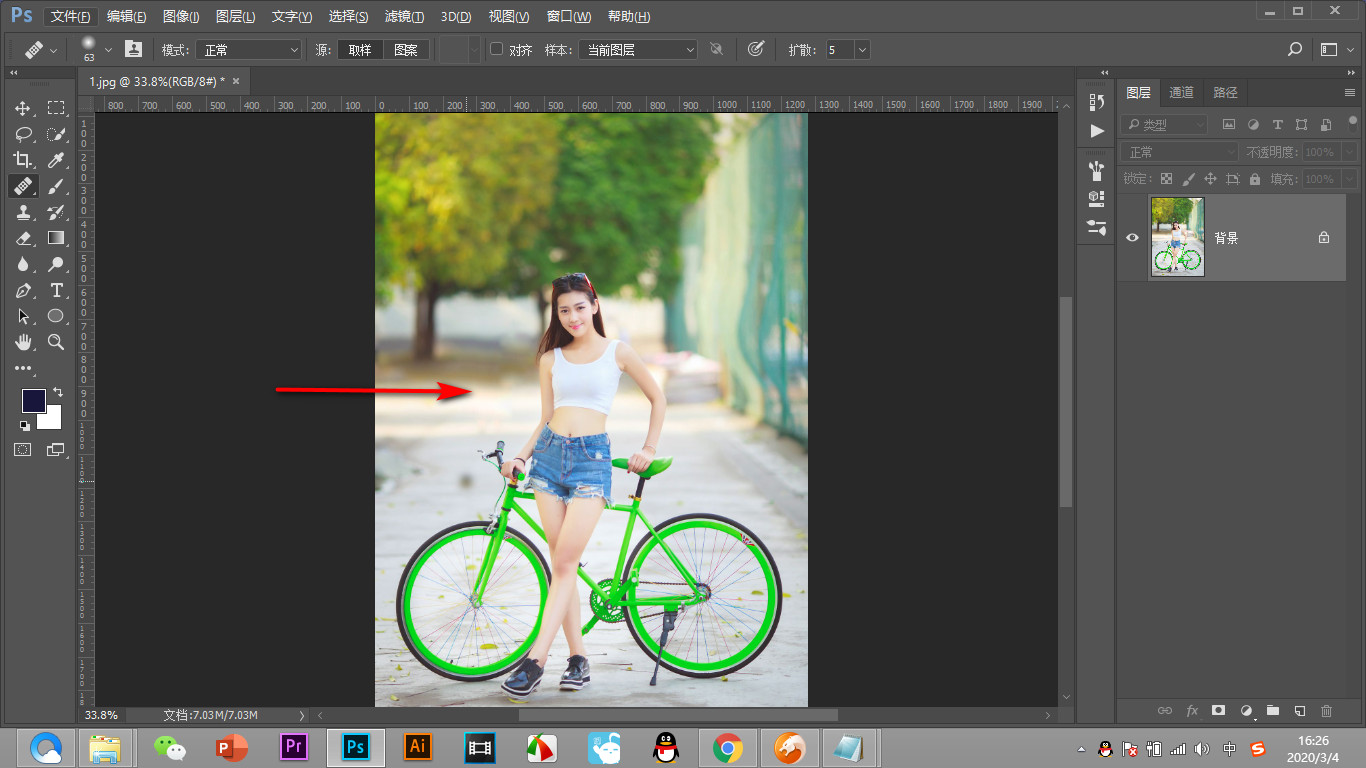Screen dimensions: 1366x768
Task: Click the white background color swatch
Action: point(52,421)
